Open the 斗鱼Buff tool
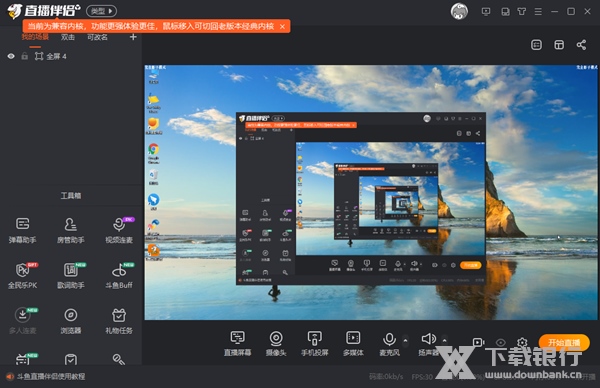This screenshot has width=600, height=388. 119,276
